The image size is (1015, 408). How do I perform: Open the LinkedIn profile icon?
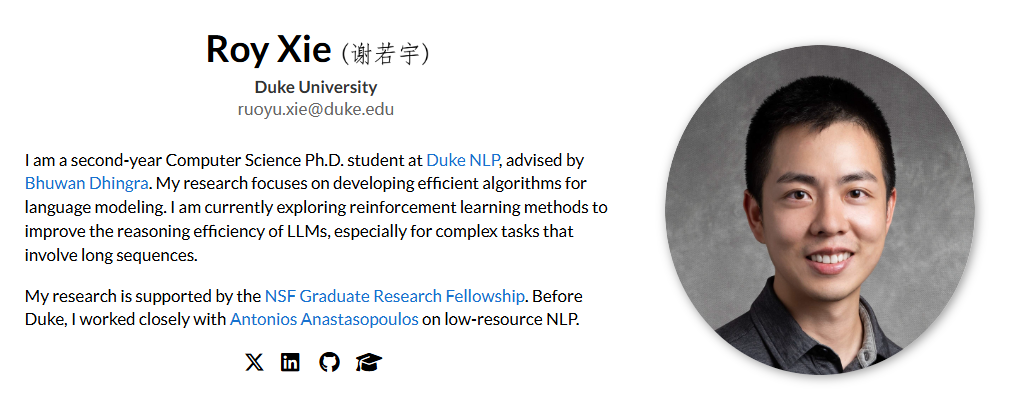pyautogui.click(x=290, y=362)
